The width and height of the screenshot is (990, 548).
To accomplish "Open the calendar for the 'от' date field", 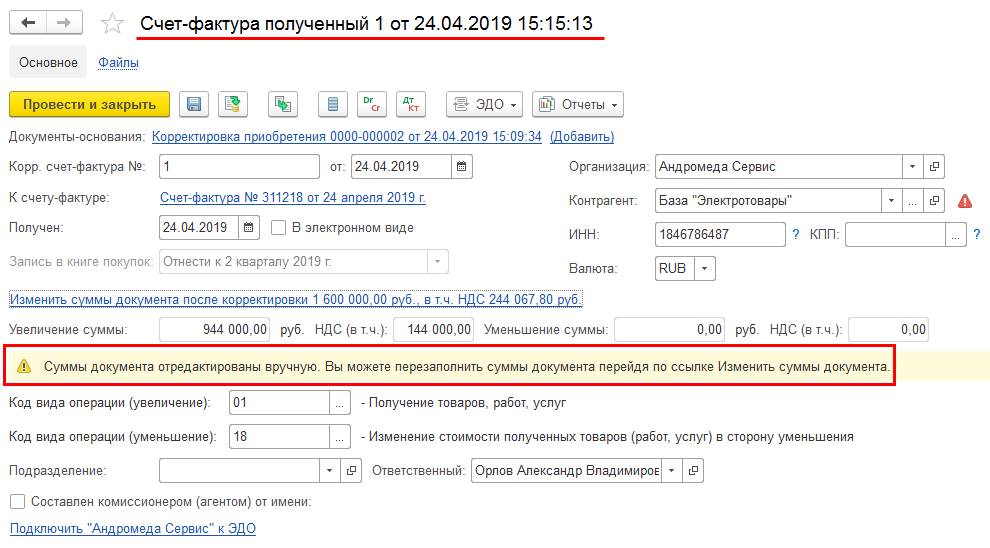I will click(462, 167).
